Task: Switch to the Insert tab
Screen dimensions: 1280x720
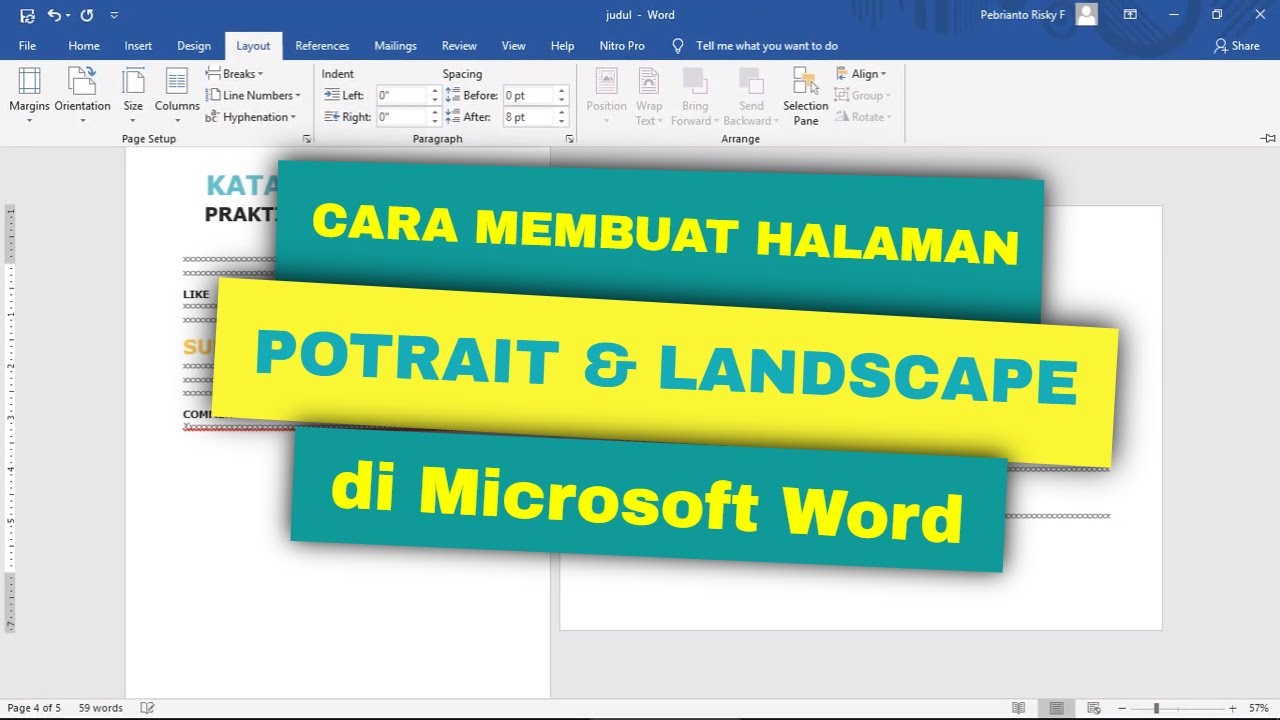Action: pyautogui.click(x=138, y=46)
